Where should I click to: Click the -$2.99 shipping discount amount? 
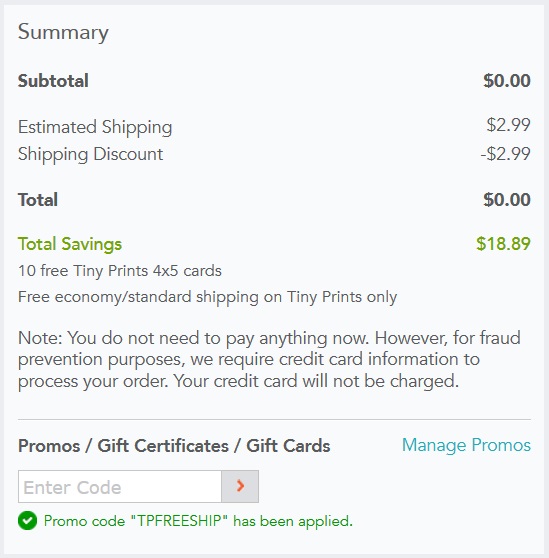click(505, 154)
